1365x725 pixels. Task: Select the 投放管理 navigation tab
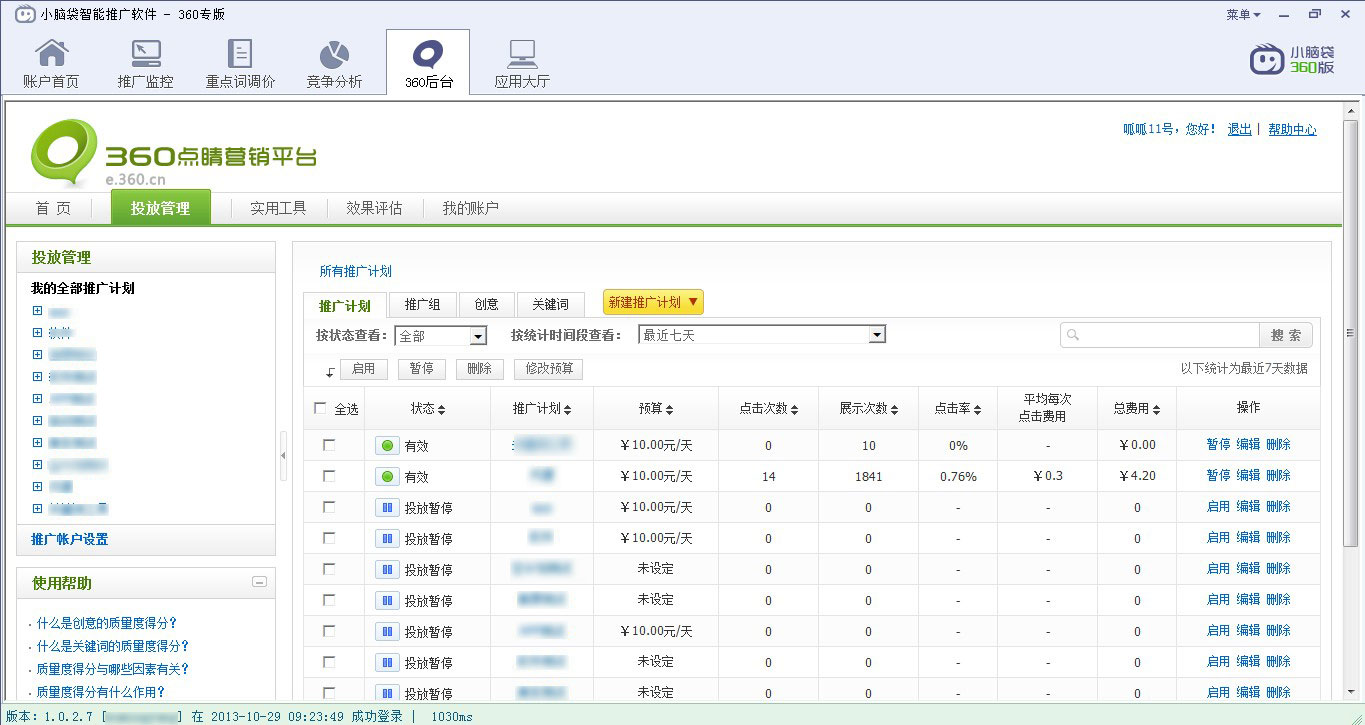point(160,208)
